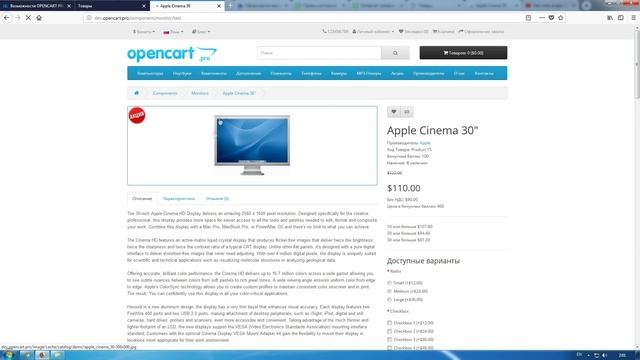
Task: Open the MP3 Плееры category menu
Action: tap(369, 73)
